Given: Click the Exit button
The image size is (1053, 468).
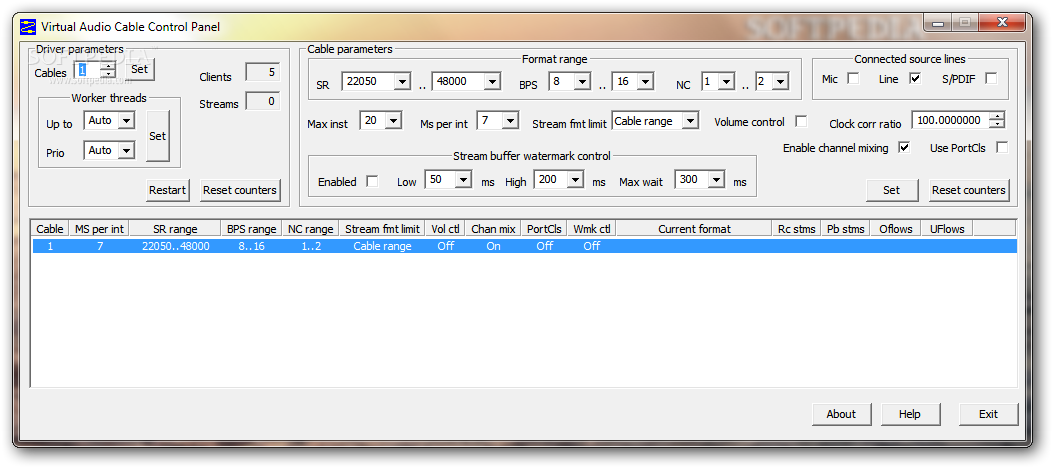Looking at the screenshot, I should point(989,414).
